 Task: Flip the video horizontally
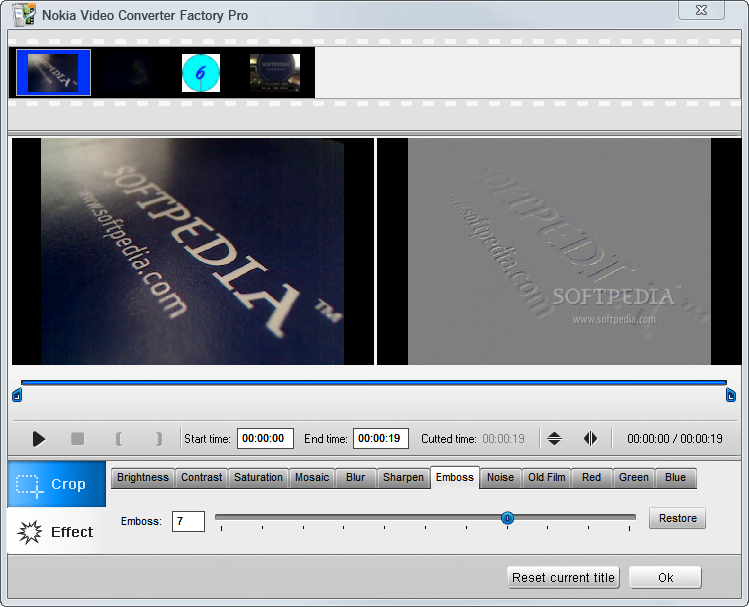point(590,438)
